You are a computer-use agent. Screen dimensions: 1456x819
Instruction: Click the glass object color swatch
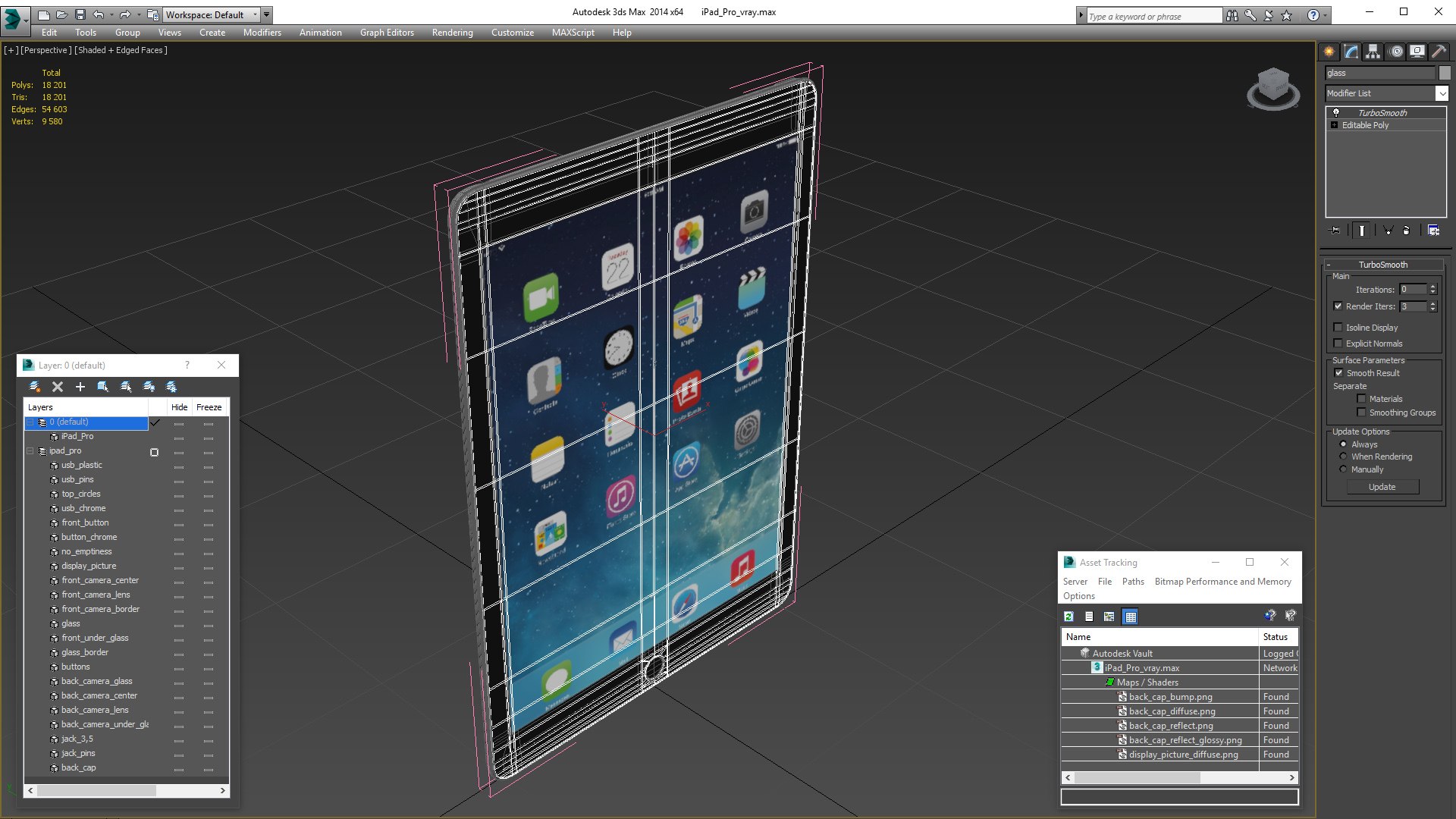click(x=1445, y=73)
